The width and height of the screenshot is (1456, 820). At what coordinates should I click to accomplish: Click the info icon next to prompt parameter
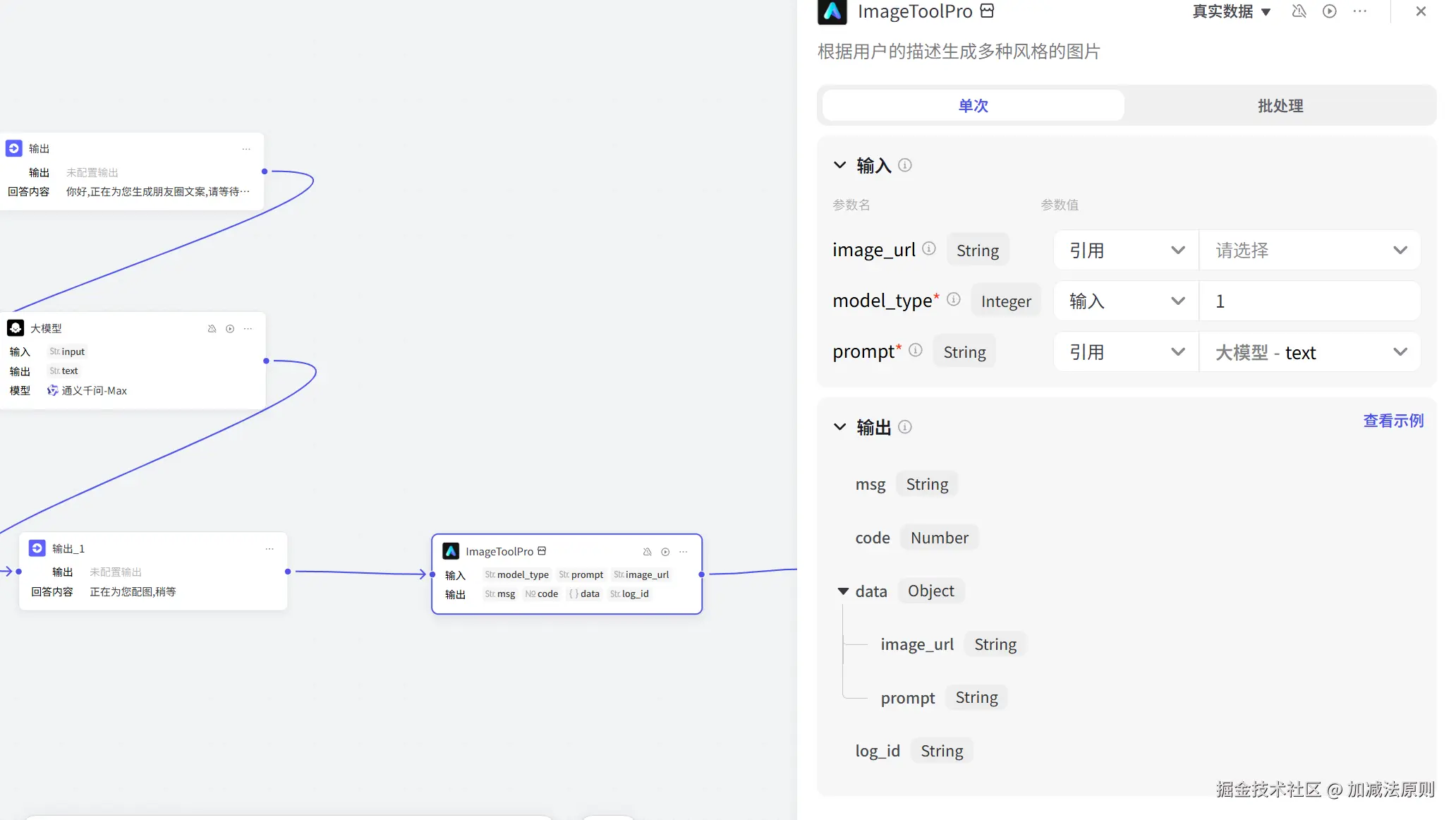pyautogui.click(x=916, y=349)
